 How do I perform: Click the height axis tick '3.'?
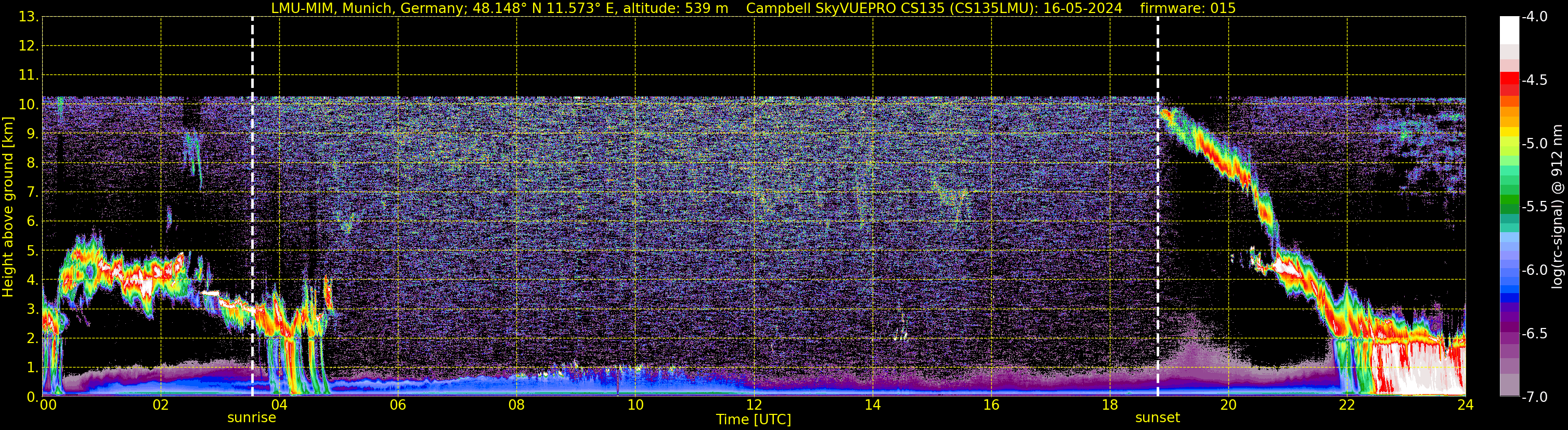(x=32, y=309)
